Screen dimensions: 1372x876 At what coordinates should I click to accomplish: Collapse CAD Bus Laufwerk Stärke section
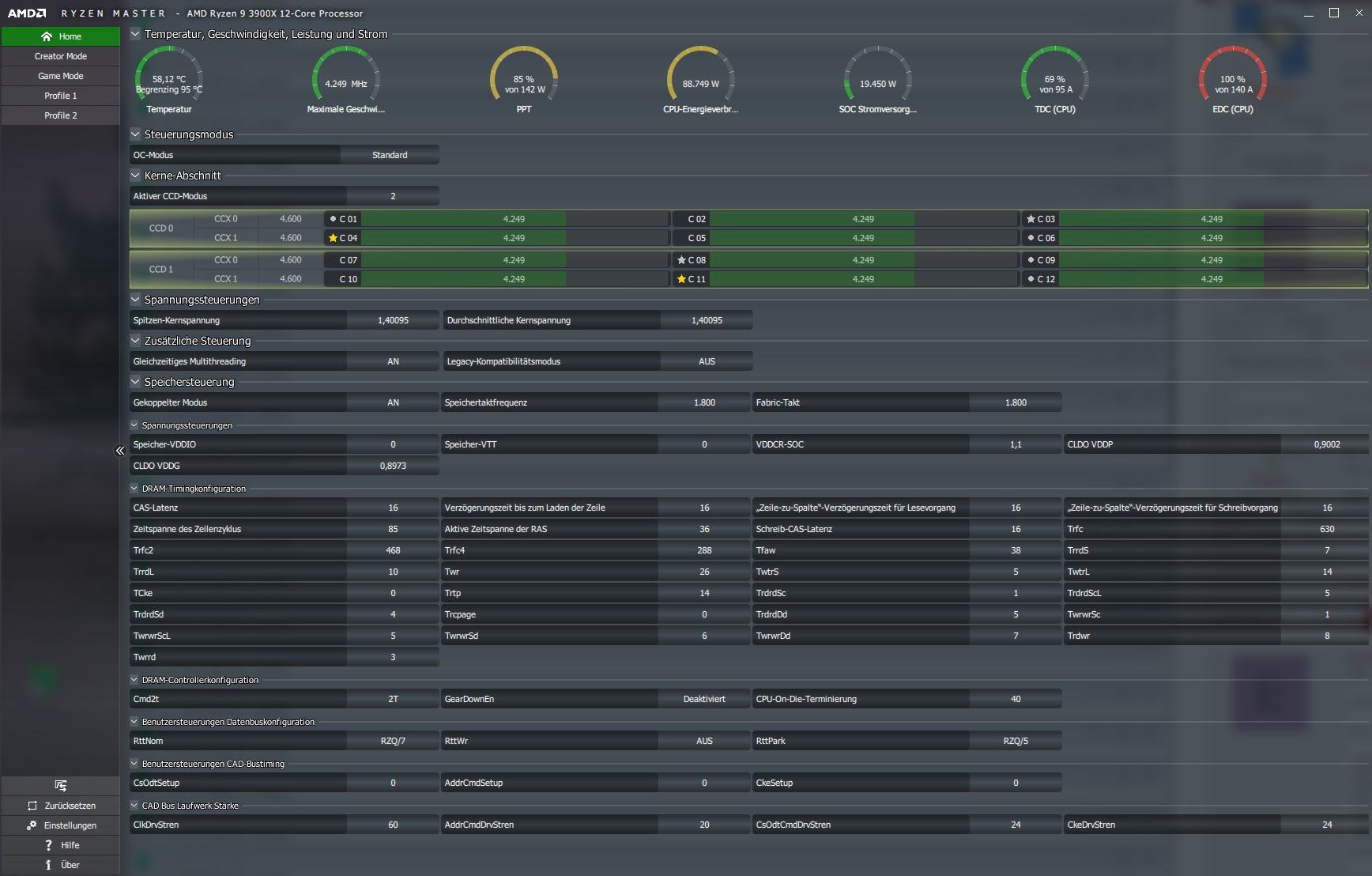[x=134, y=806]
